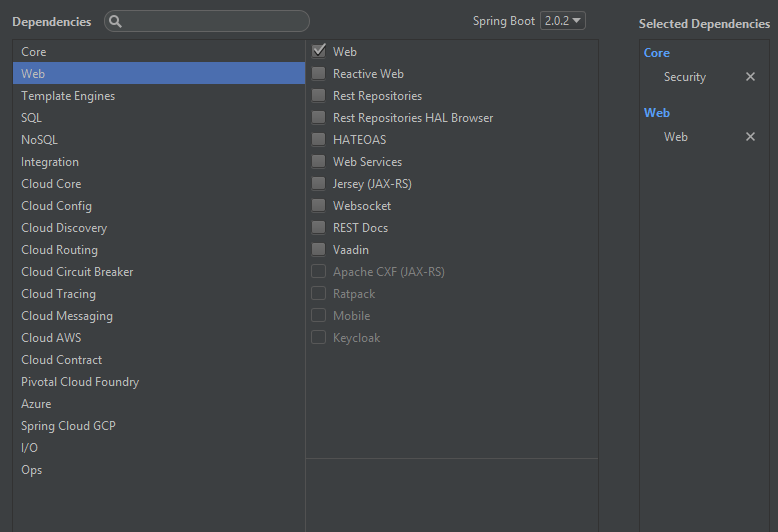The width and height of the screenshot is (778, 532).
Task: Select the Vaadin checkbox
Action: pos(319,249)
